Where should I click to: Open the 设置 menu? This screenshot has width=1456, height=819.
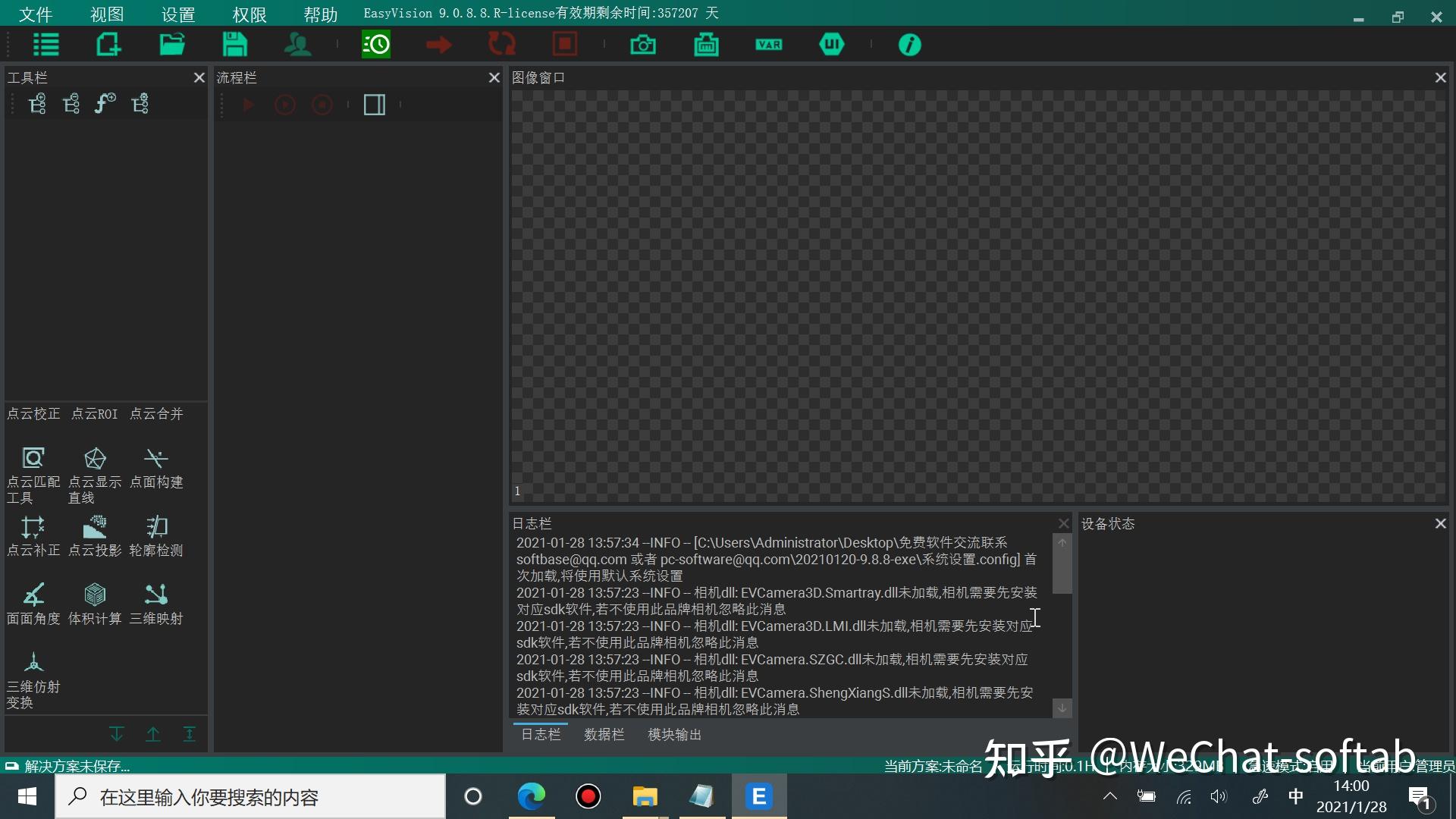point(178,14)
